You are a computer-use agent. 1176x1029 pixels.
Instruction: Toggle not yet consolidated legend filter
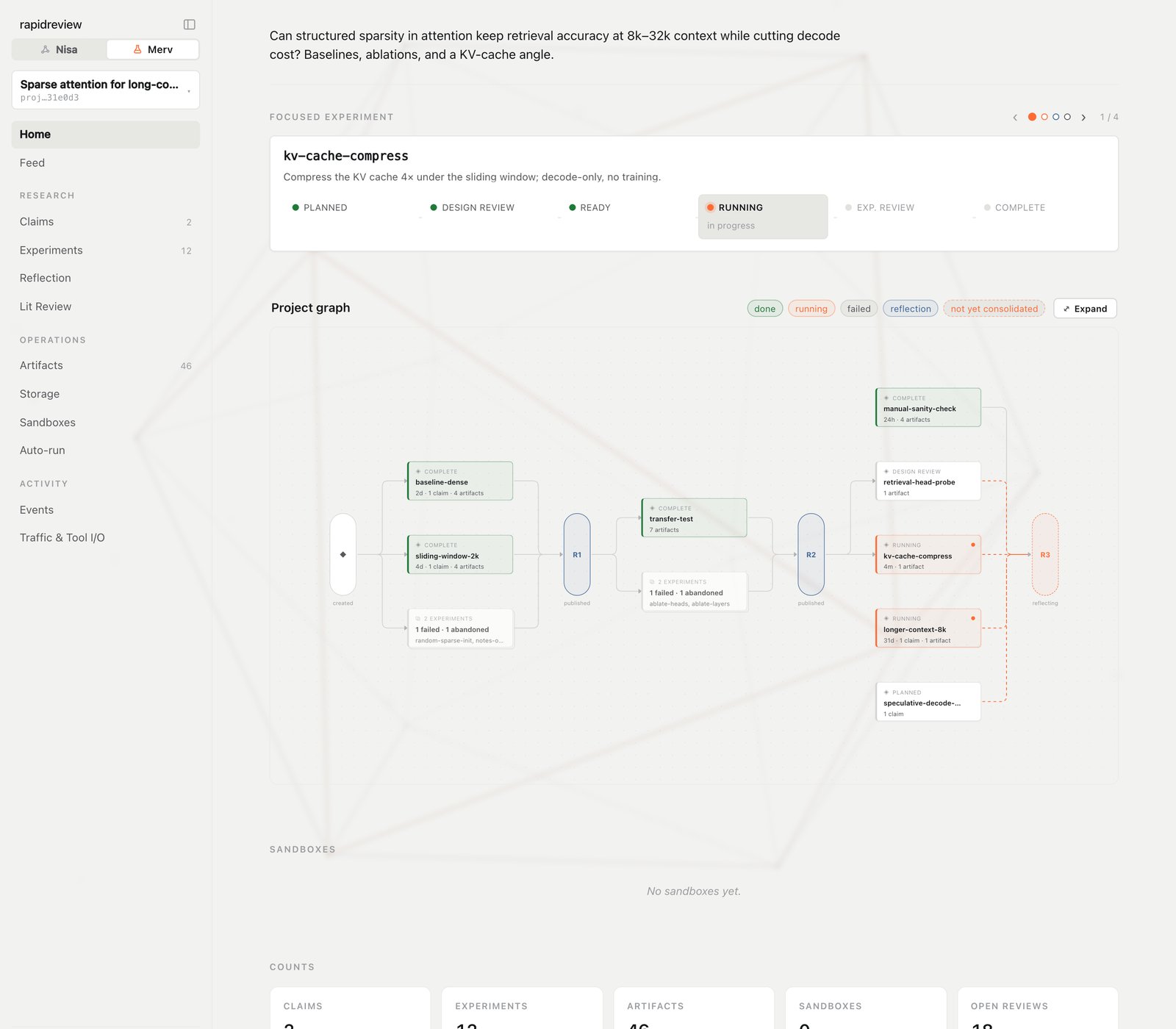pyautogui.click(x=994, y=309)
